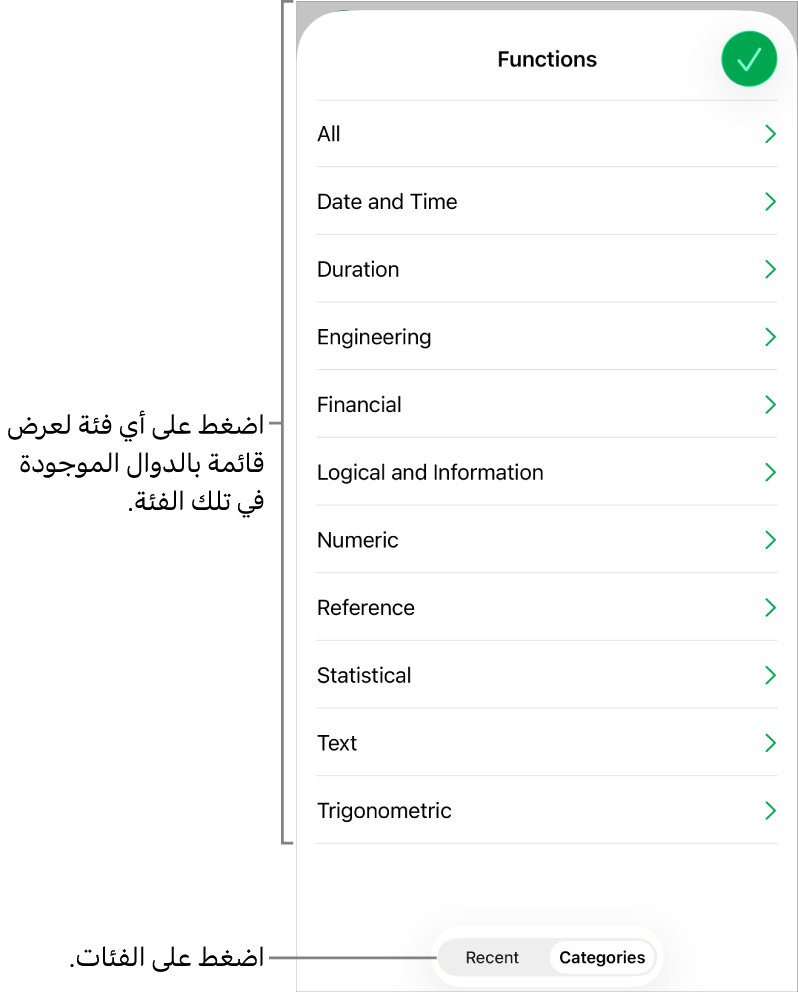The height and width of the screenshot is (992, 798).
Task: Choose the Statistical category label
Action: pyautogui.click(x=364, y=675)
